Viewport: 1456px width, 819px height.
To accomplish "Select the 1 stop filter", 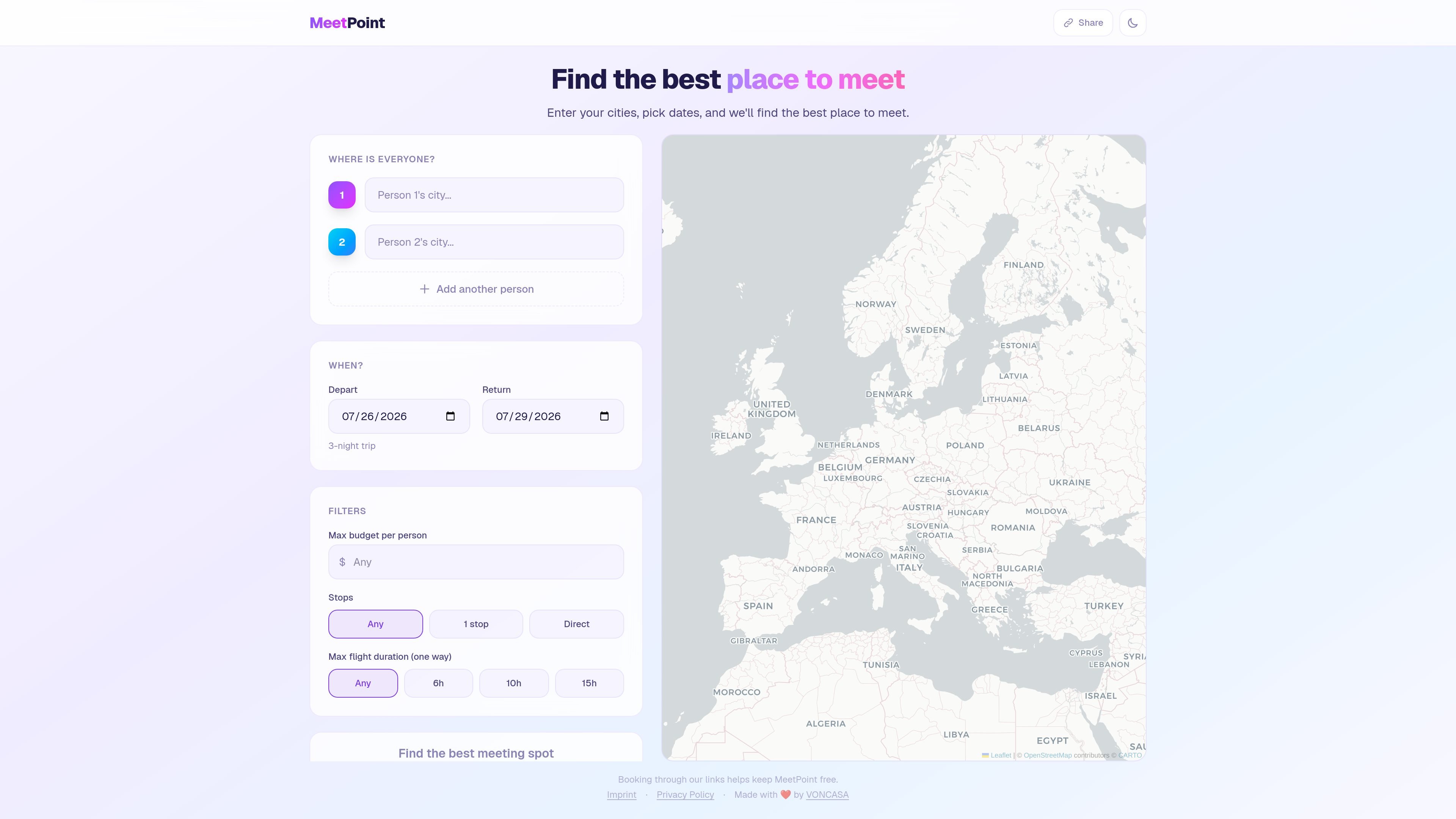I will pos(476,624).
